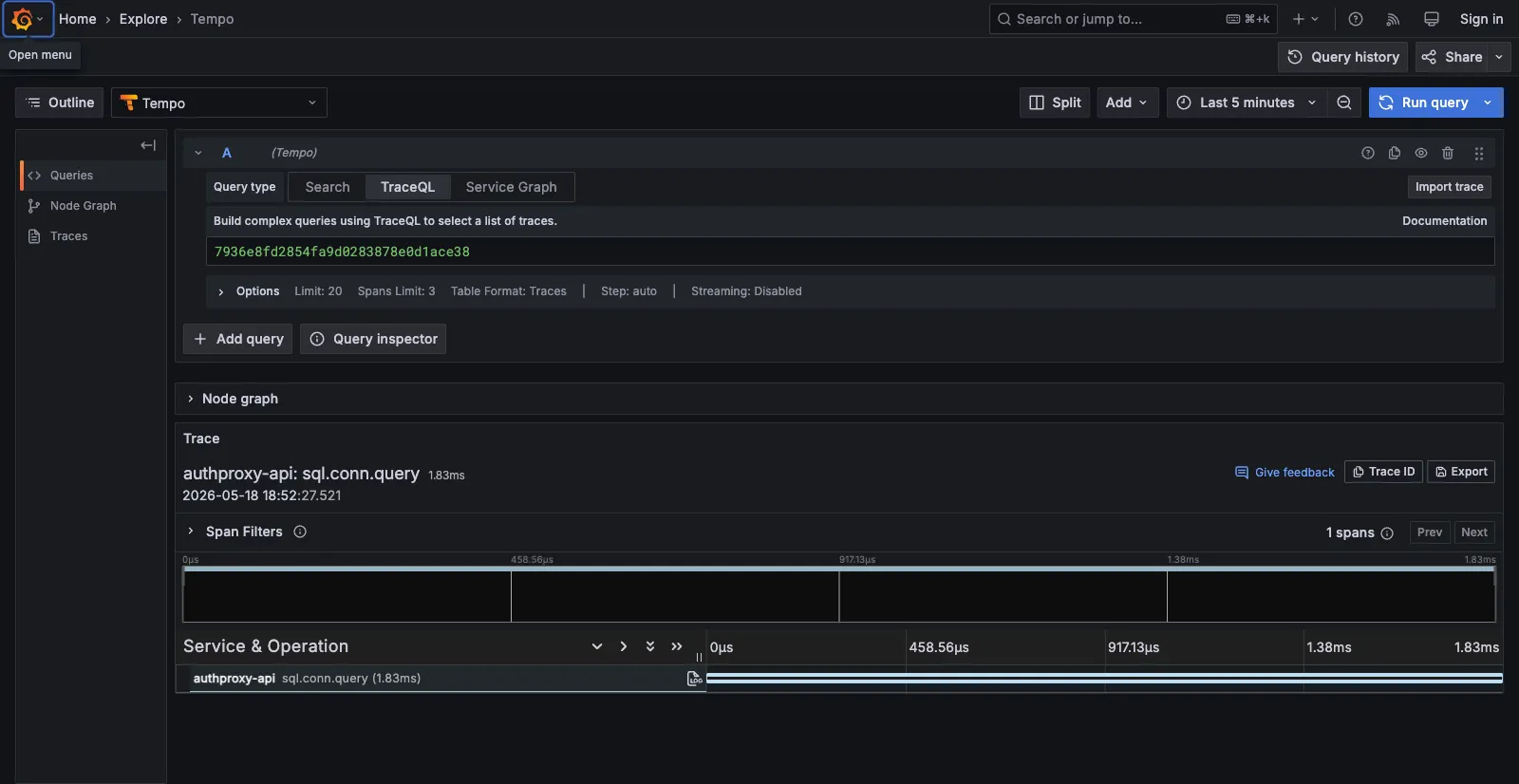1519x784 pixels.
Task: Click the TraceQL query input field
Action: tap(850, 252)
